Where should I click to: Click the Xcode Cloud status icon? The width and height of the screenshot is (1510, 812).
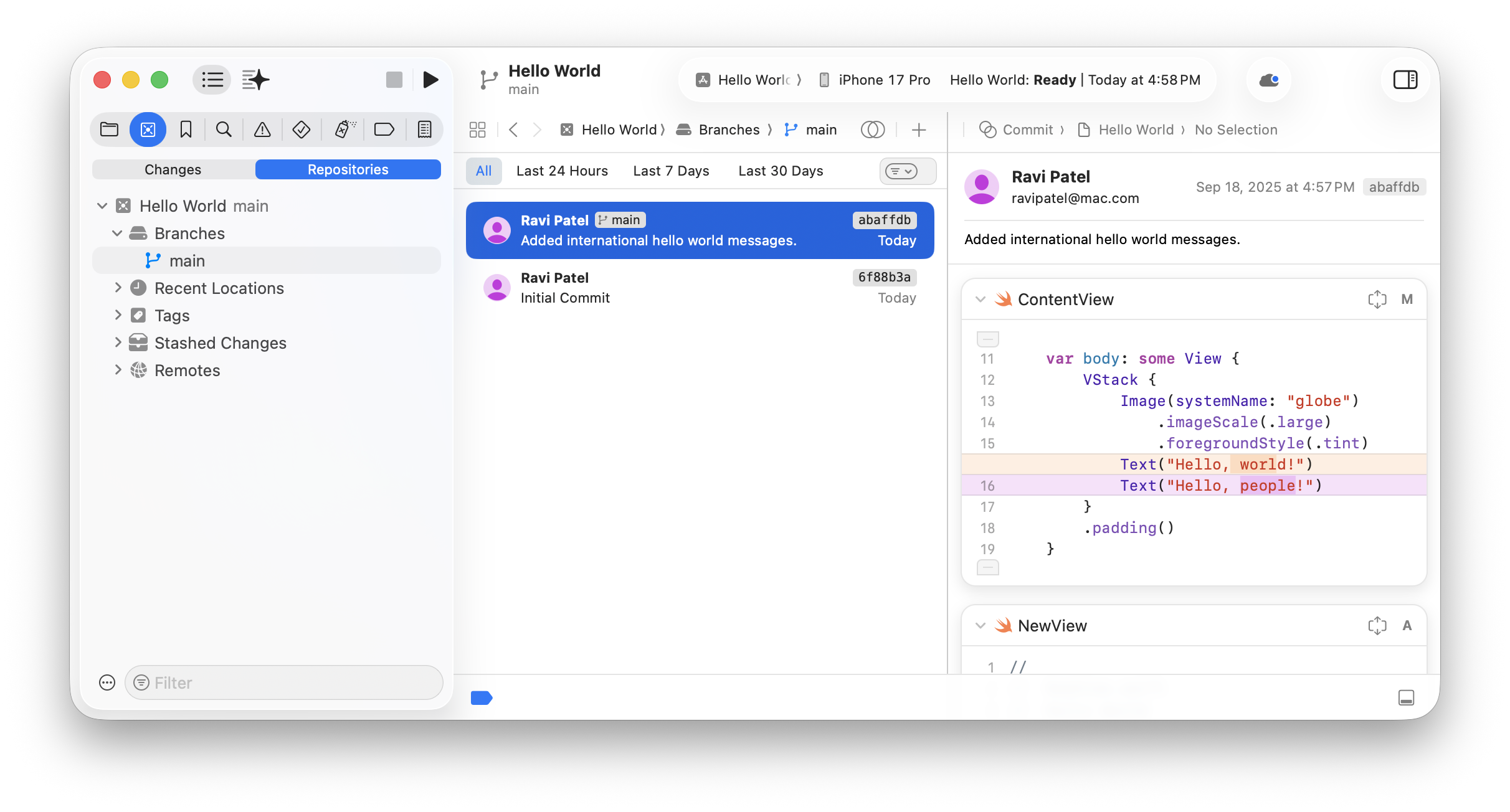1268,80
